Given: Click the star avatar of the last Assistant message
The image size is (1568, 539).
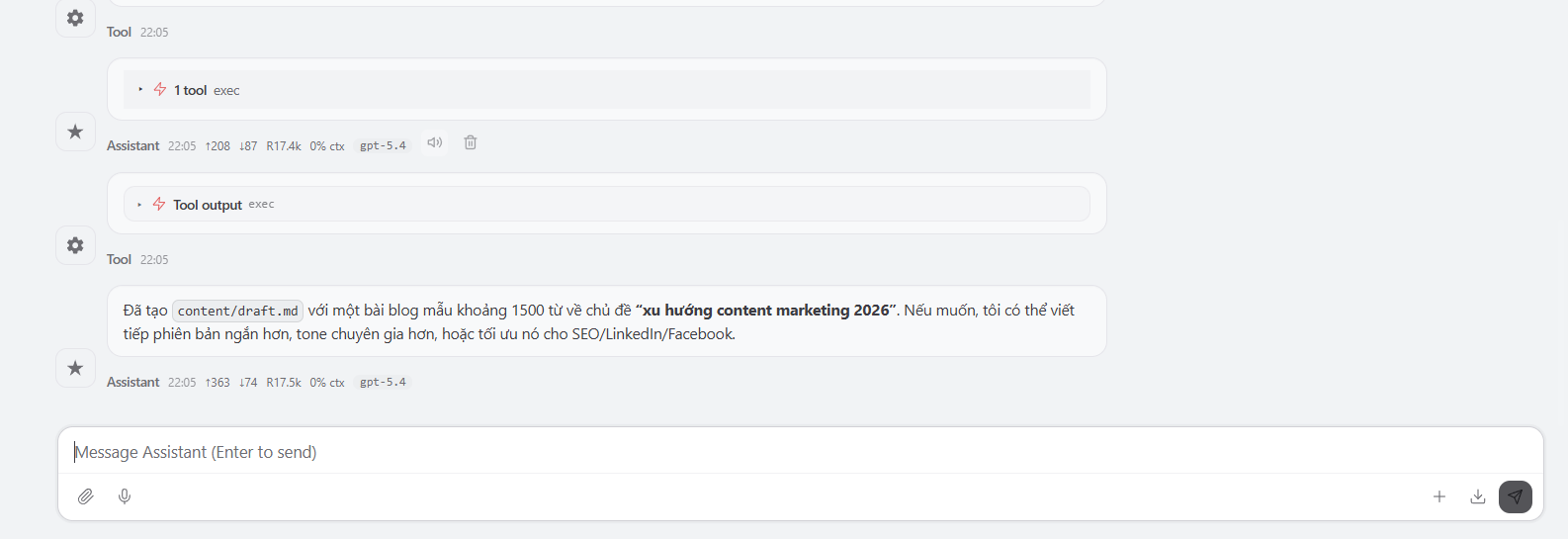Looking at the screenshot, I should point(75,368).
